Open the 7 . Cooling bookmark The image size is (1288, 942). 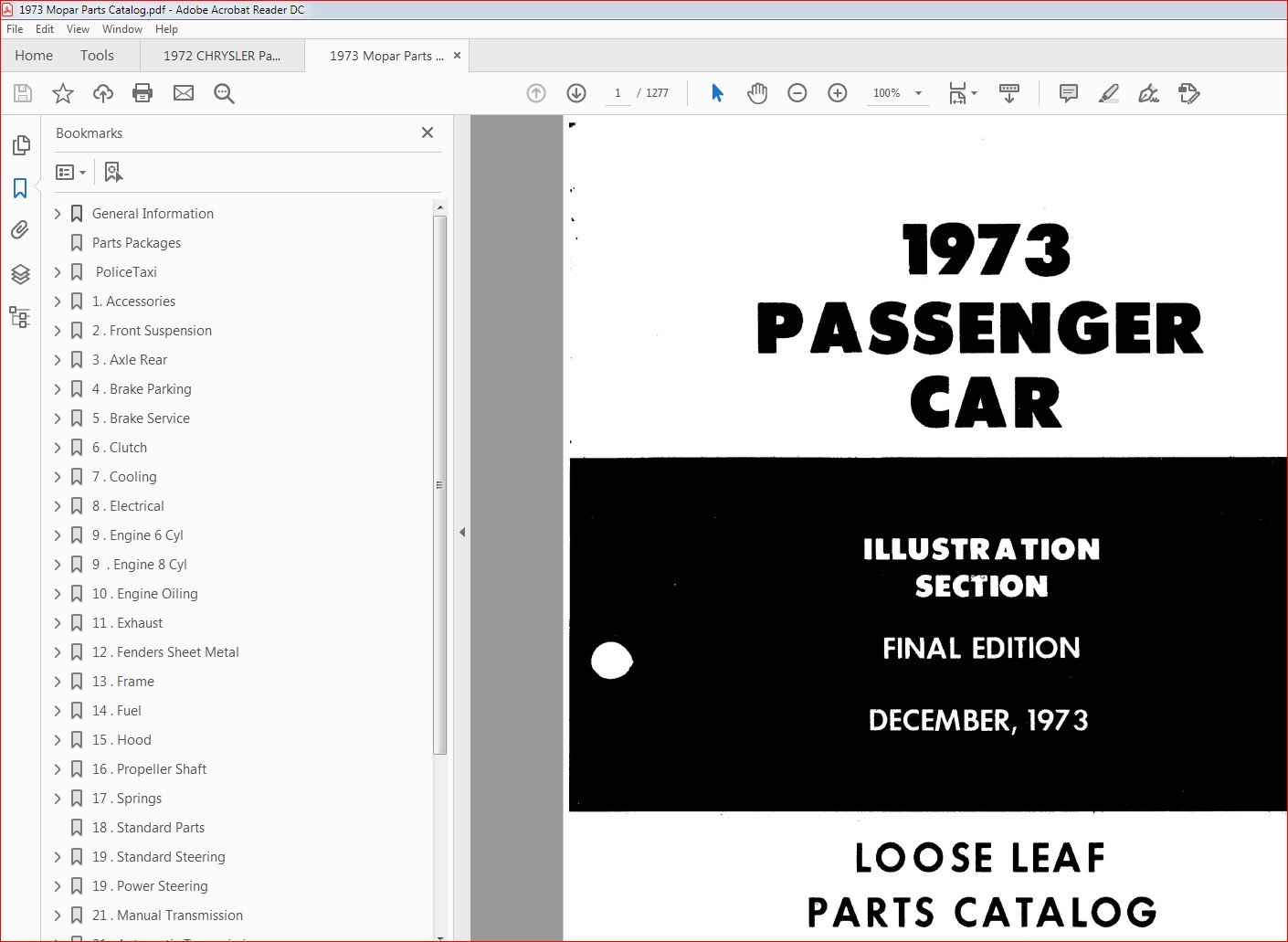[x=124, y=477]
